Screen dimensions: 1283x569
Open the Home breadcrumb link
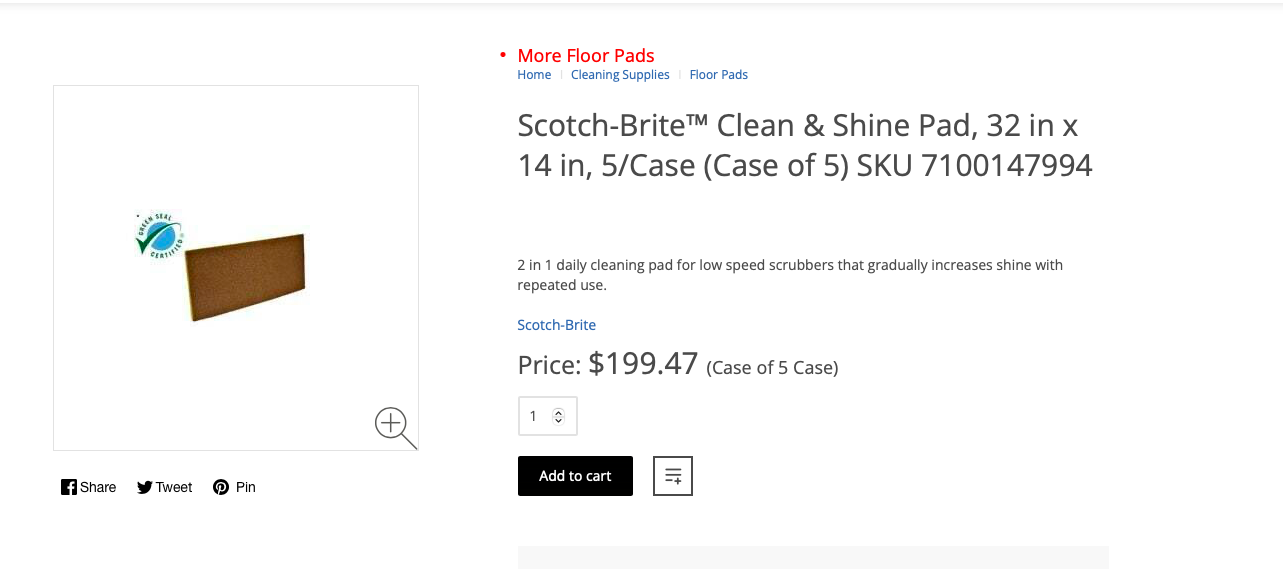point(534,75)
